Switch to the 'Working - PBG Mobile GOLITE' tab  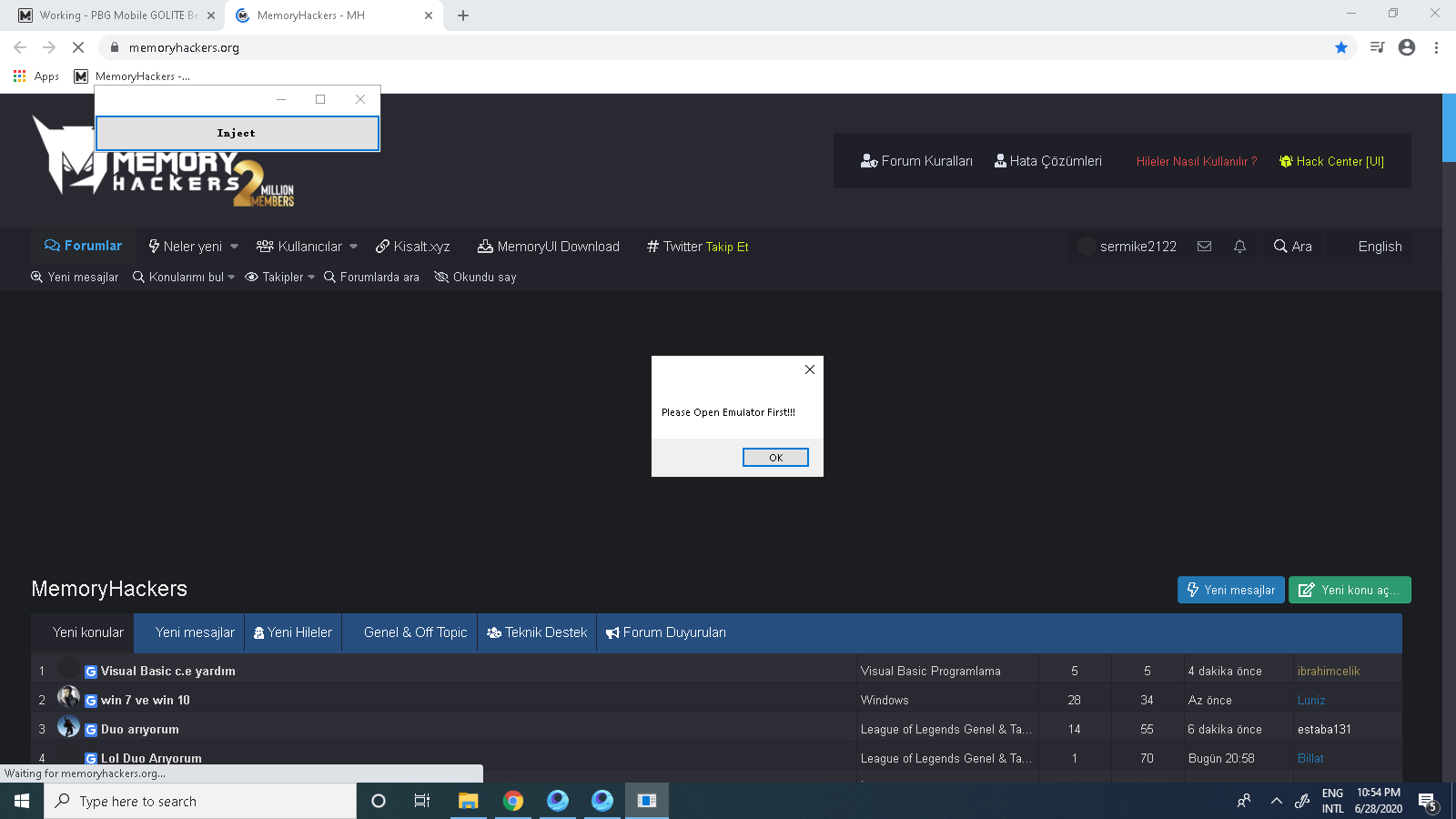click(116, 15)
